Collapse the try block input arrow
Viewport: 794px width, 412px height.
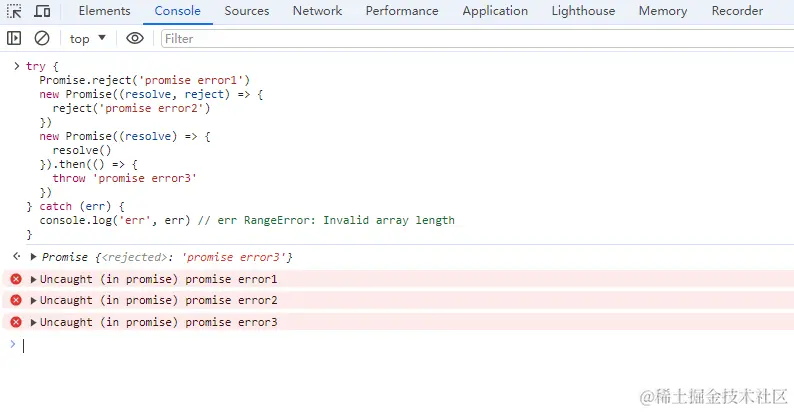[16, 66]
